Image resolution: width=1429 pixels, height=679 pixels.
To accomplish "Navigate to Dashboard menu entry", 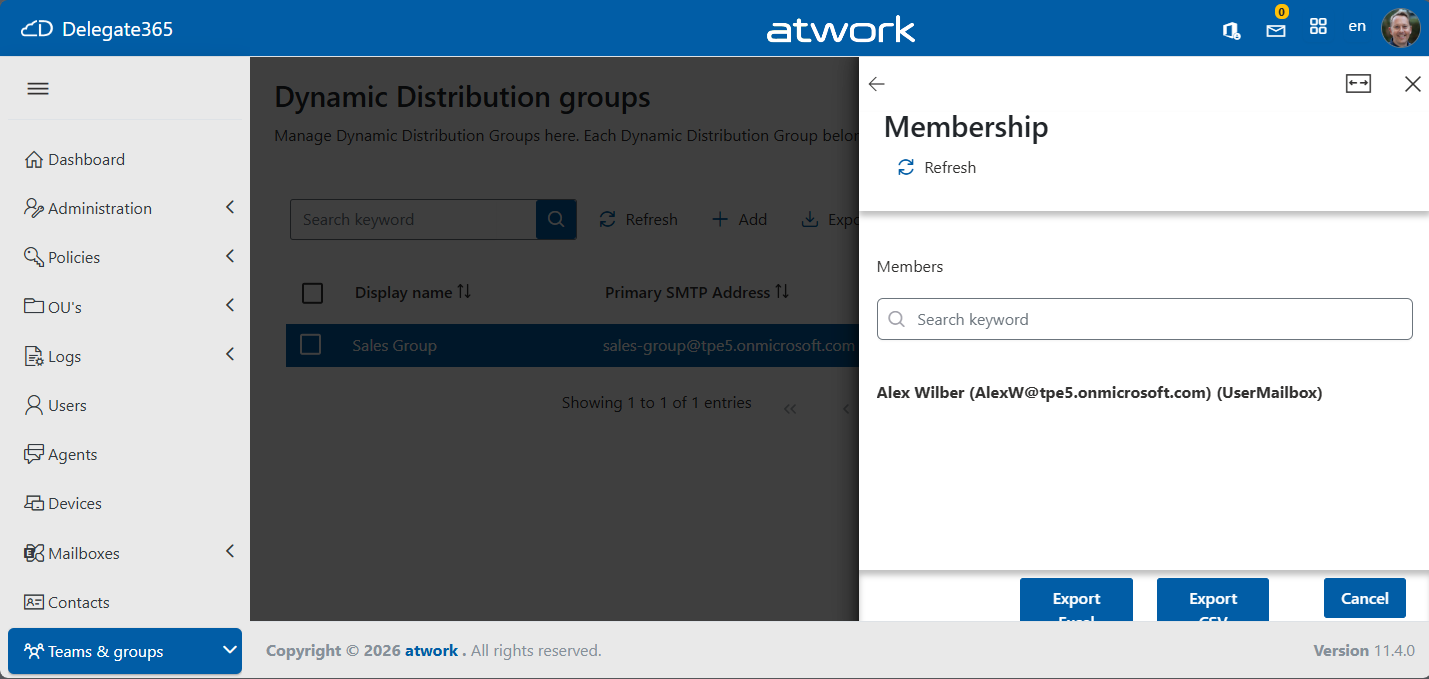I will pos(86,160).
